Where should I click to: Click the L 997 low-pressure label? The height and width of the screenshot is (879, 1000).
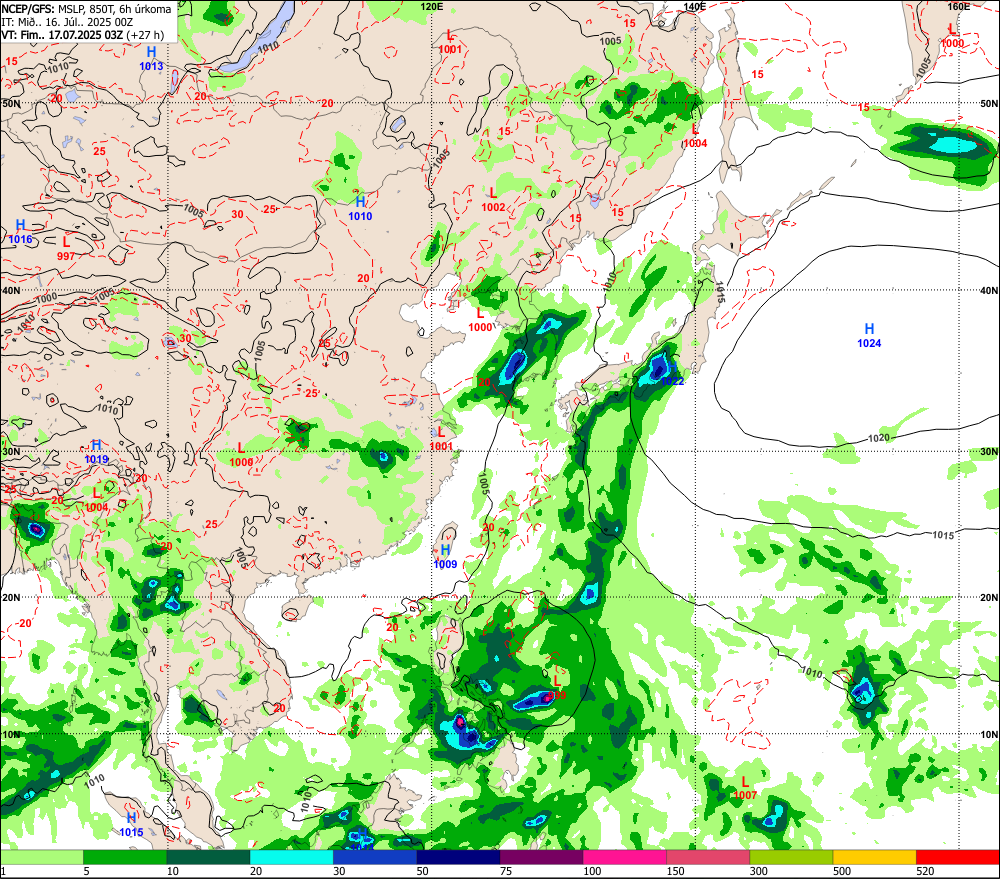click(66, 249)
